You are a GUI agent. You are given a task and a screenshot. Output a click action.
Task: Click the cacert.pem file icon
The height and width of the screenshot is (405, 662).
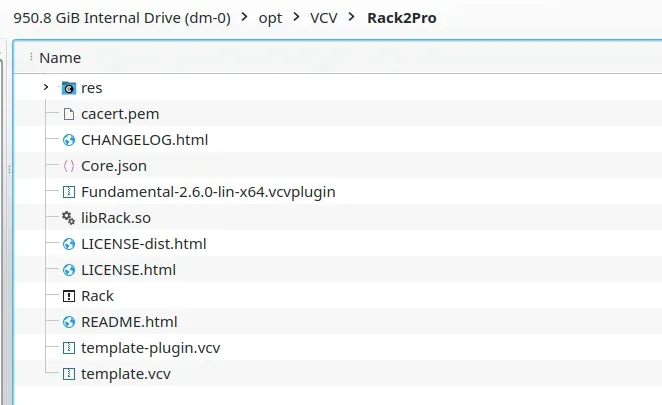(69, 114)
